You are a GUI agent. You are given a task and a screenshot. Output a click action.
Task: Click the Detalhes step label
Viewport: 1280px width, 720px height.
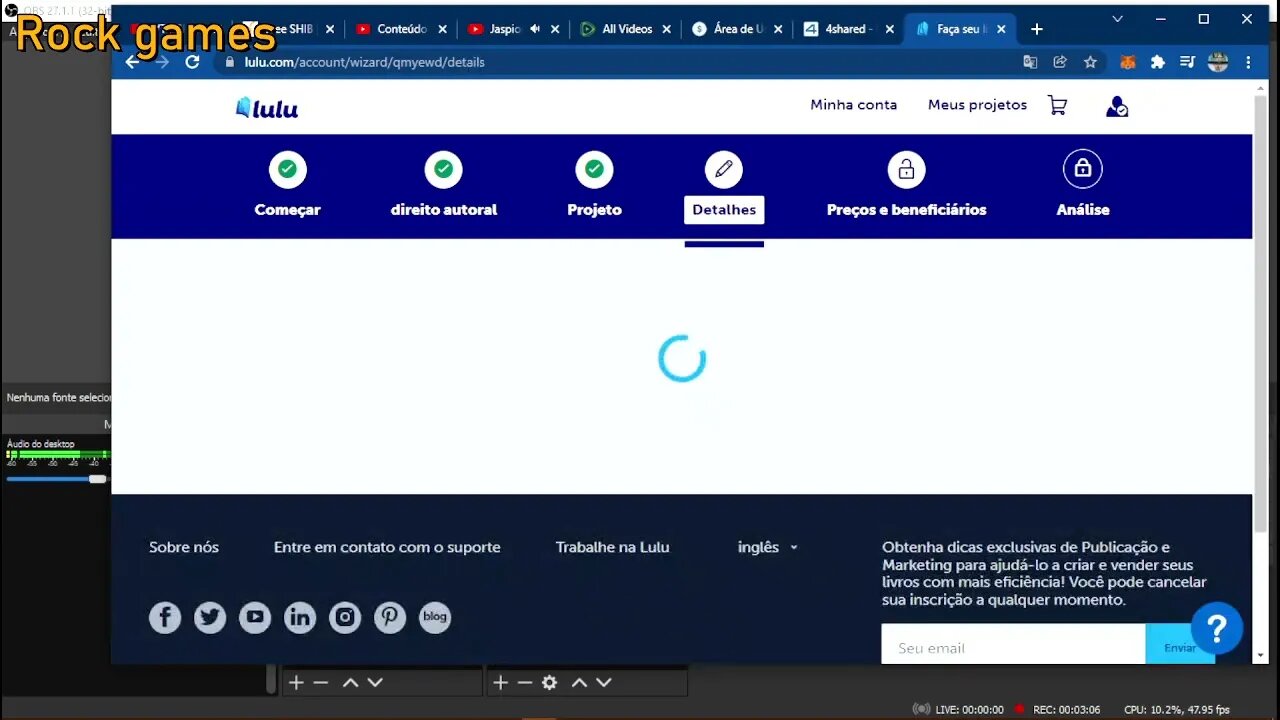coord(724,210)
